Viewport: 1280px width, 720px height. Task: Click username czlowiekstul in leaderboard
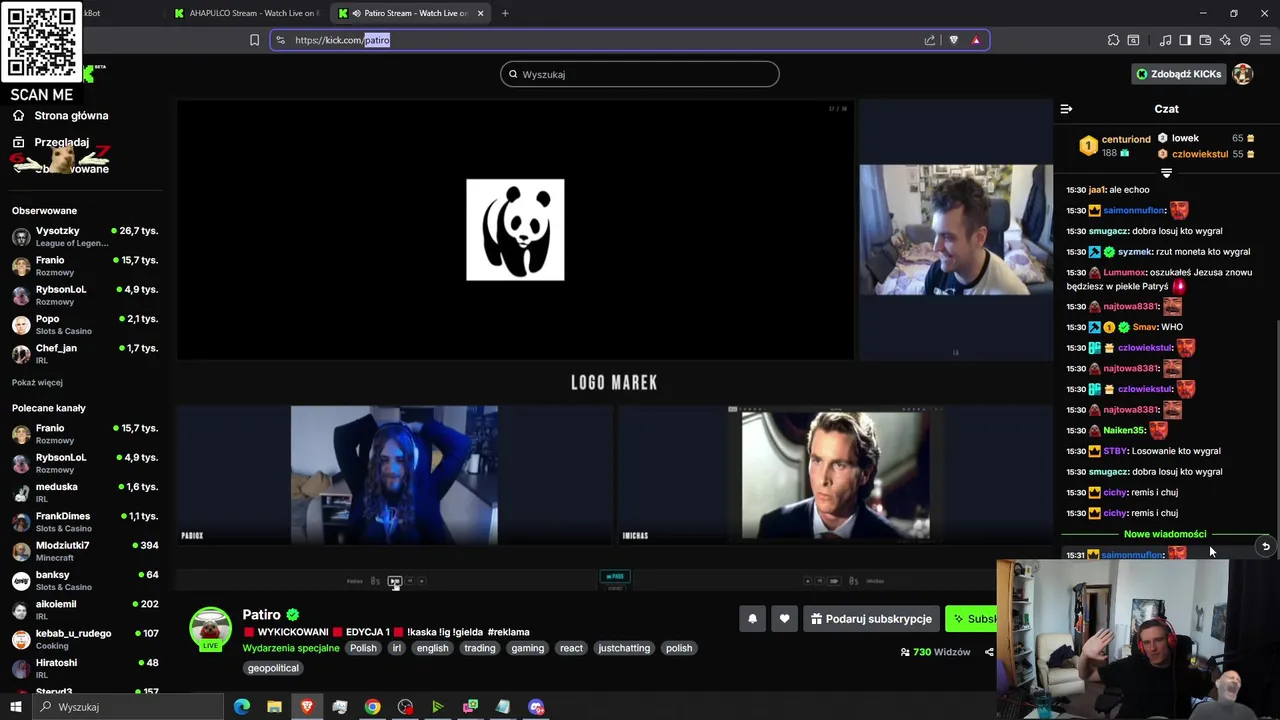click(1200, 154)
